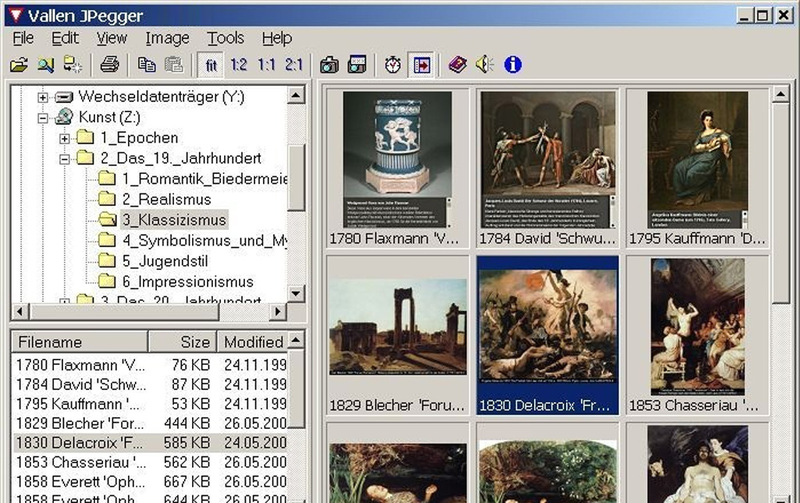Select the 667 KB Everett file row
Viewport: 800px width, 503px height.
tap(150, 482)
